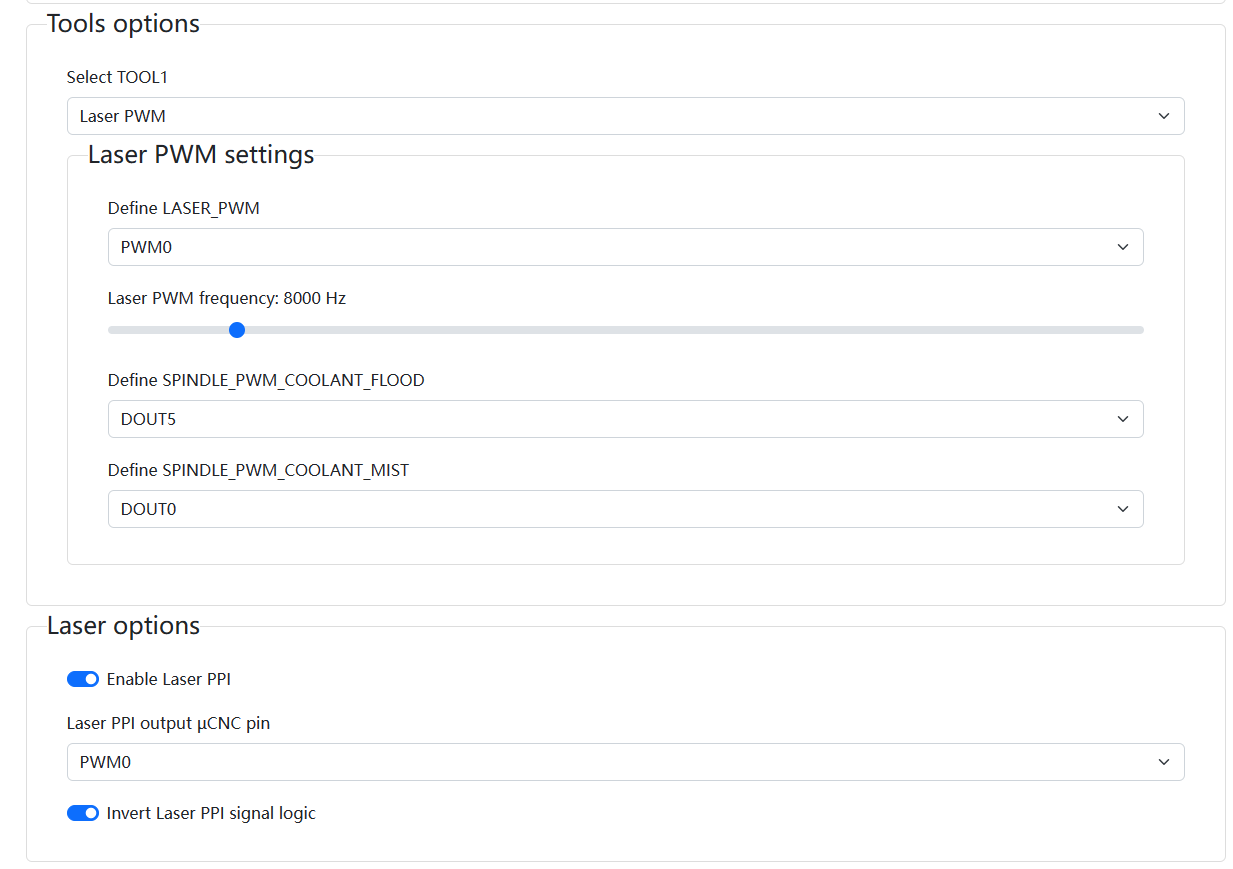
Task: Click the Laser PWM frequency: 8000 Hz label
Action: coord(226,298)
